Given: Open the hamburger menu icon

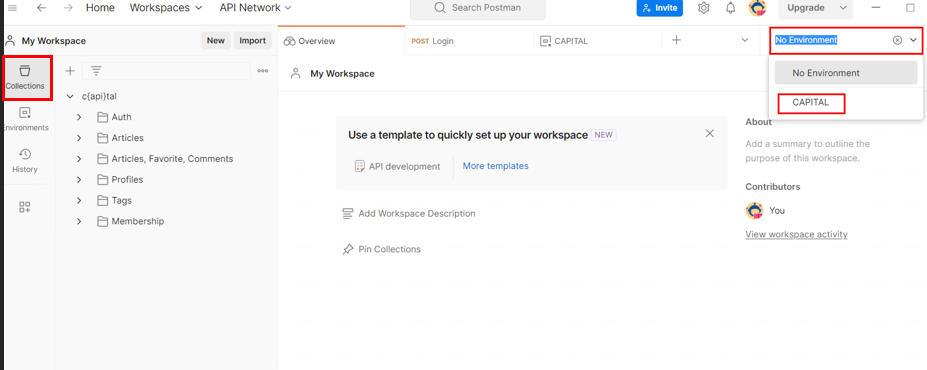Looking at the screenshot, I should coord(12,8).
